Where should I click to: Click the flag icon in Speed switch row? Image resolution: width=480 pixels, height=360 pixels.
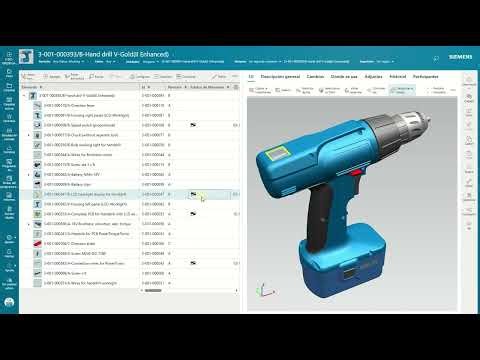pyautogui.click(x=193, y=125)
